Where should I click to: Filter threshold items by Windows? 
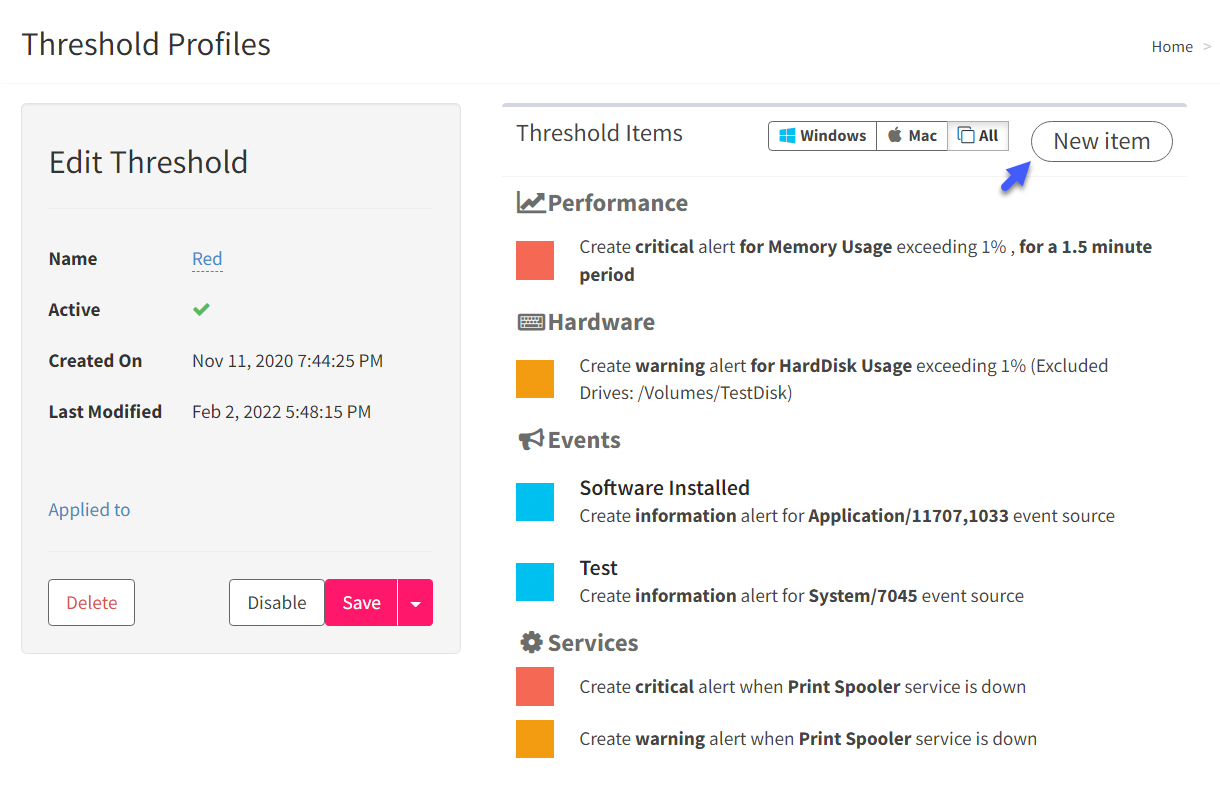[x=823, y=136]
